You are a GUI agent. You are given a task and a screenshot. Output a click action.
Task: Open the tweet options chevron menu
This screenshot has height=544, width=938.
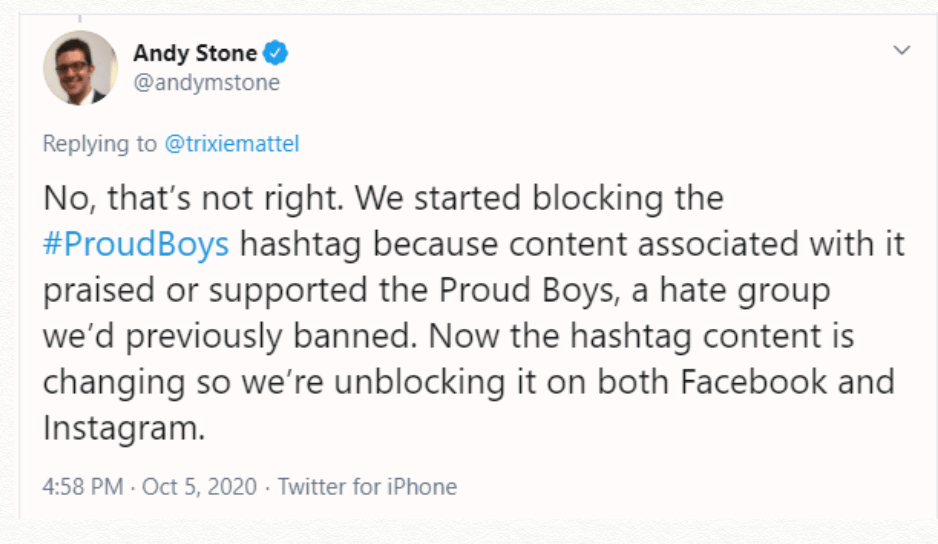[902, 50]
